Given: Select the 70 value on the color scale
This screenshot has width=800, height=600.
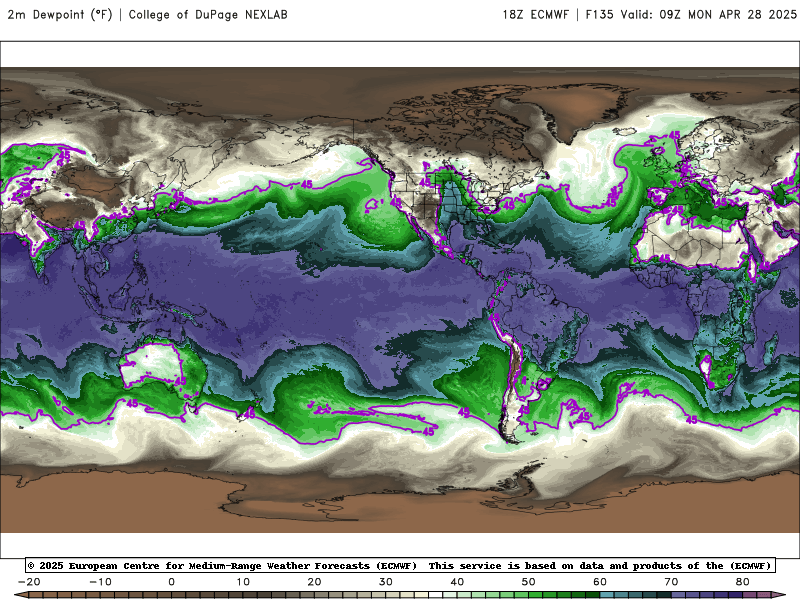Looking at the screenshot, I should pyautogui.click(x=671, y=582).
